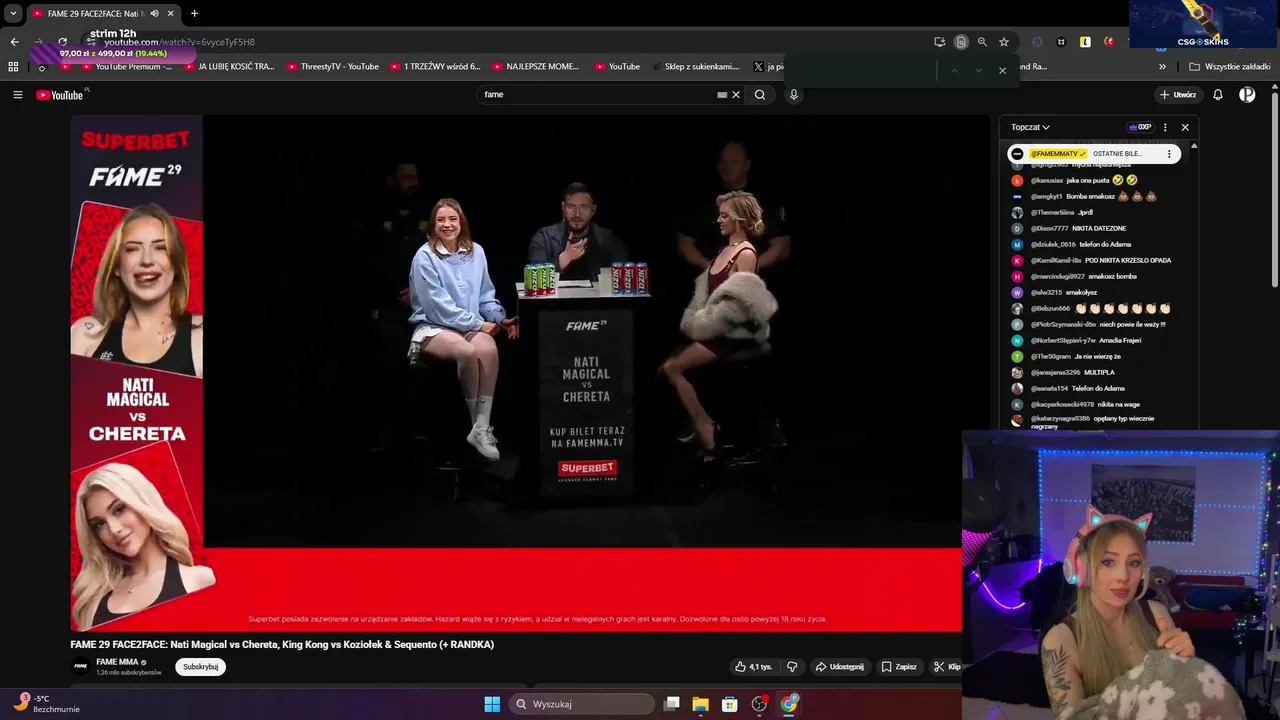Image resolution: width=1280 pixels, height=720 pixels.
Task: Open the pinned message three dots menu
Action: coord(1169,154)
